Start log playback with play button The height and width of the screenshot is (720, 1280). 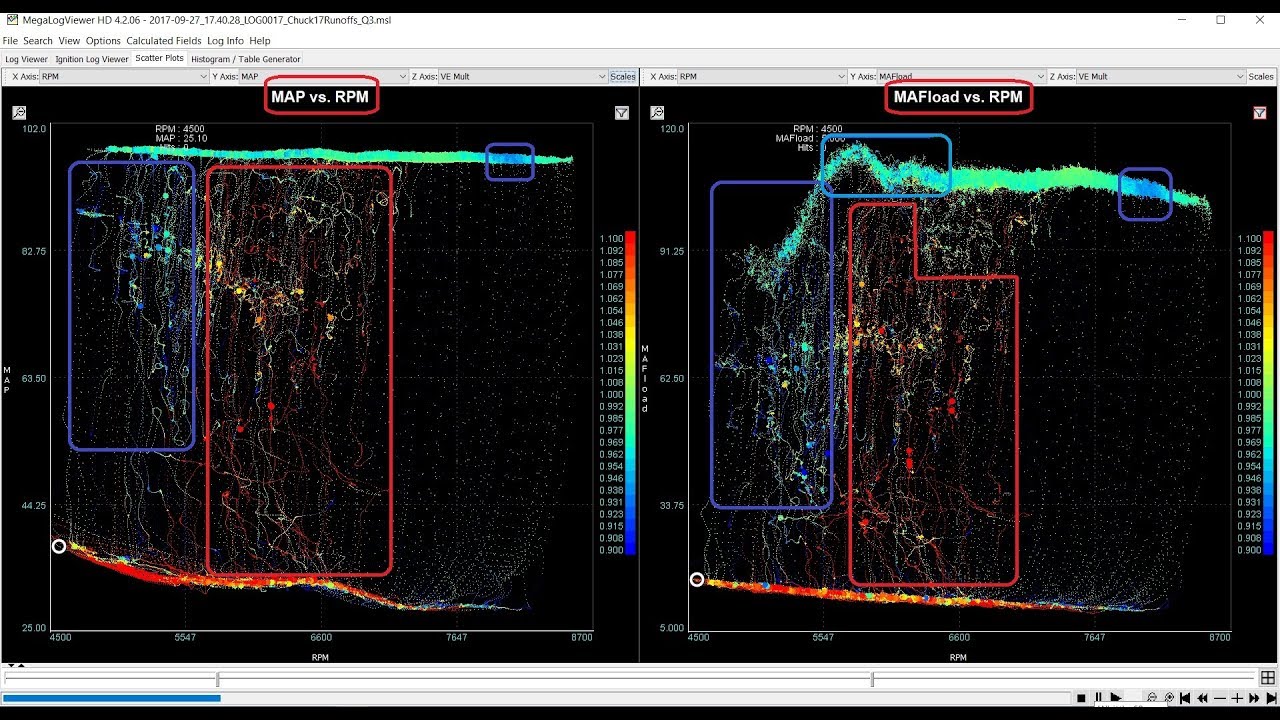pos(1116,698)
